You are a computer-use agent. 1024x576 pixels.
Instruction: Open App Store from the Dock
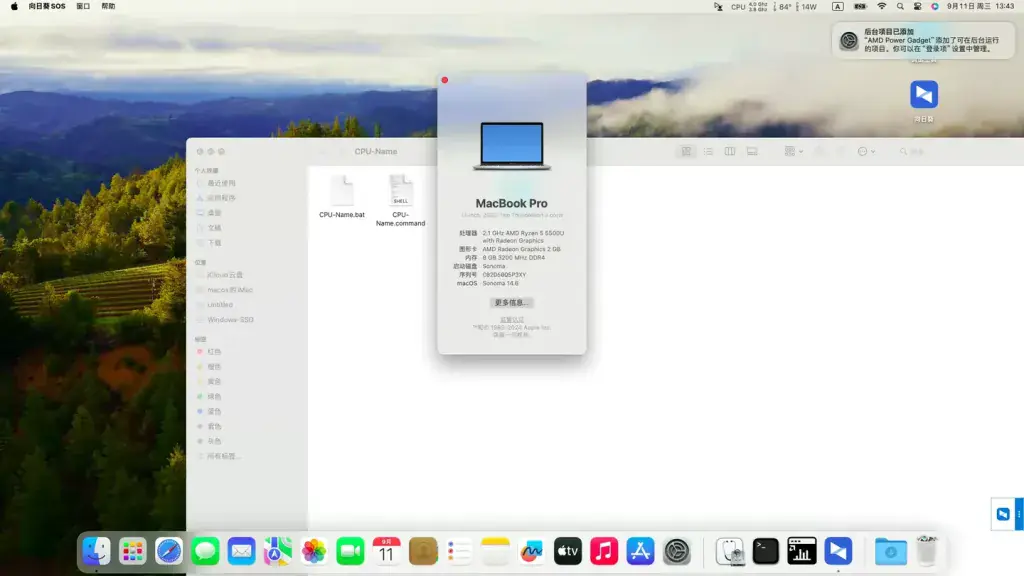tap(640, 551)
